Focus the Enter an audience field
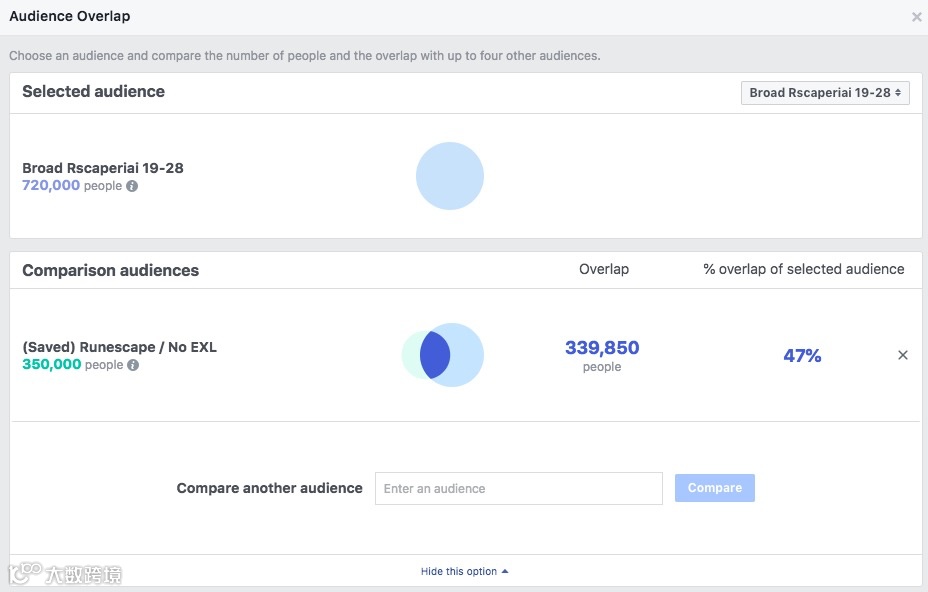 pos(518,488)
